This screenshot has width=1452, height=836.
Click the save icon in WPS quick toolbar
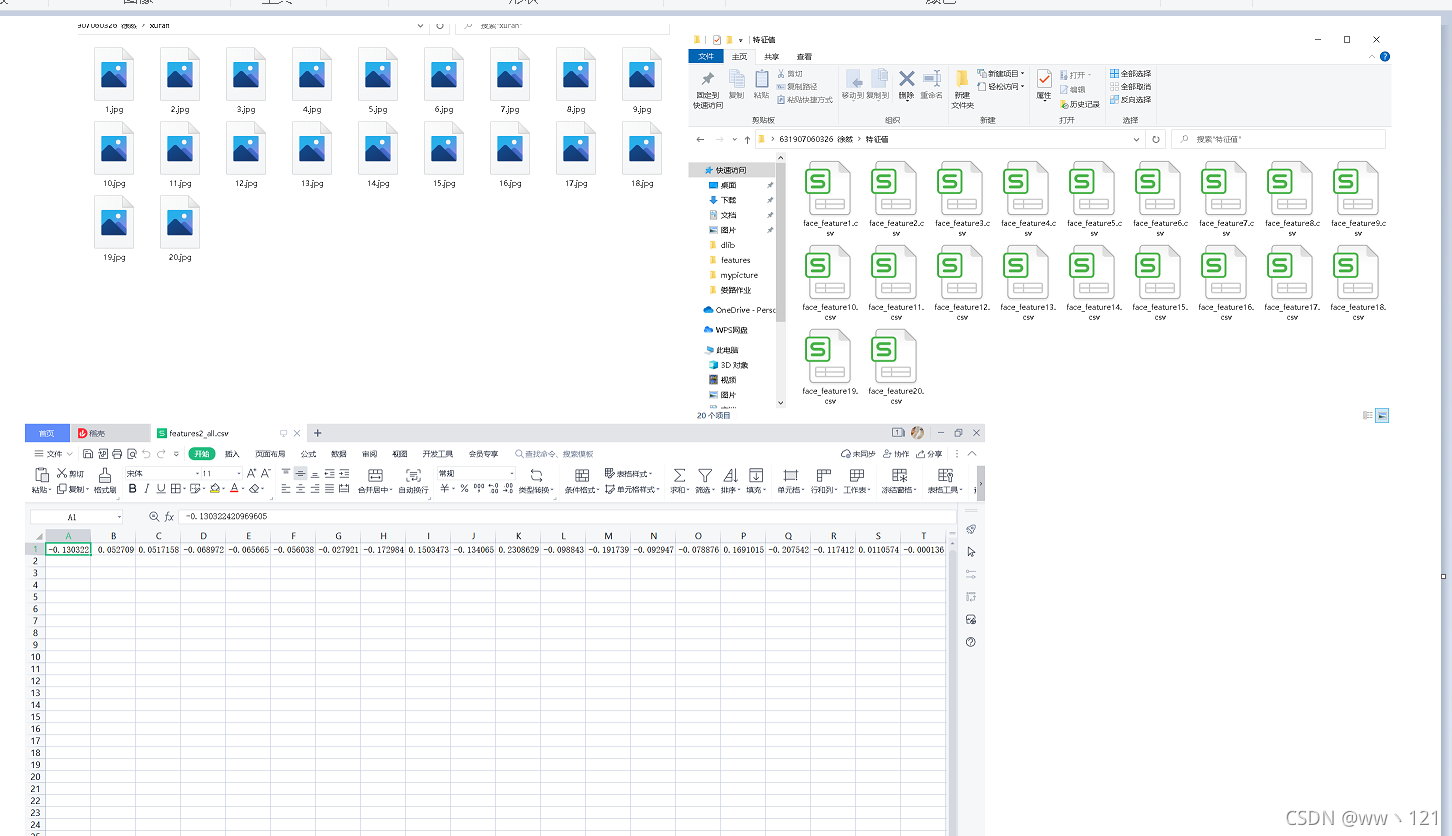[88, 454]
